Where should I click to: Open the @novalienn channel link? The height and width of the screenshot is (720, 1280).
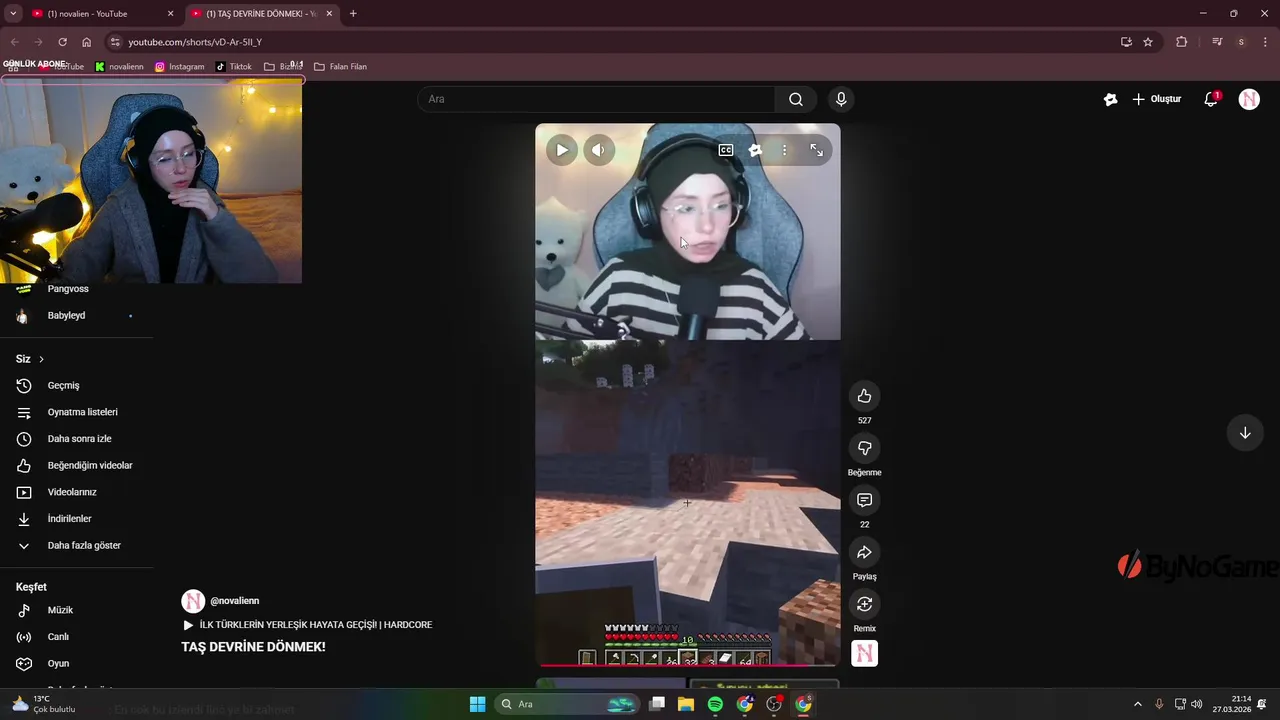pos(235,601)
